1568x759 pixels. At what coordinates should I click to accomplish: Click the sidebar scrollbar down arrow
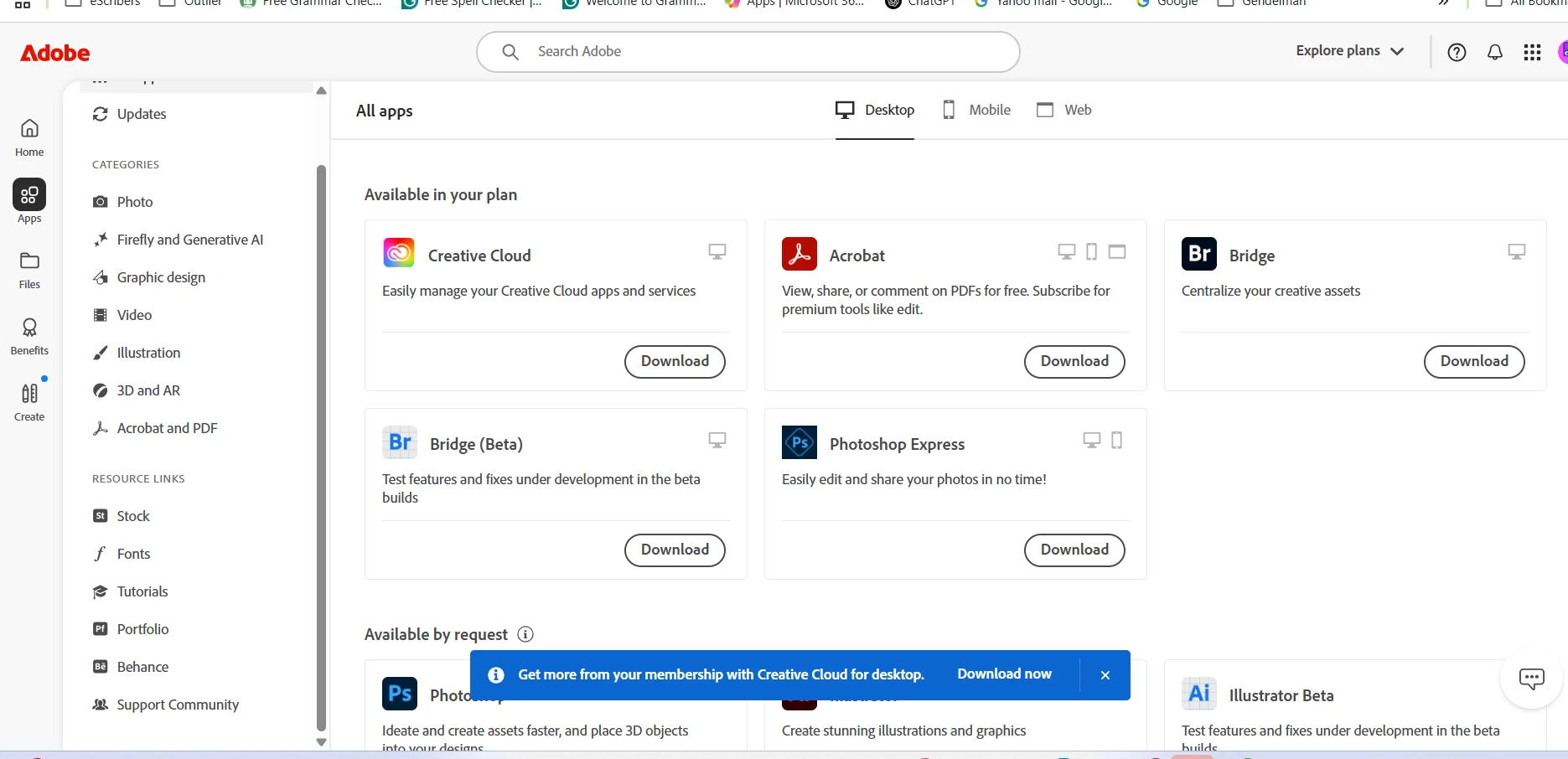point(321,741)
